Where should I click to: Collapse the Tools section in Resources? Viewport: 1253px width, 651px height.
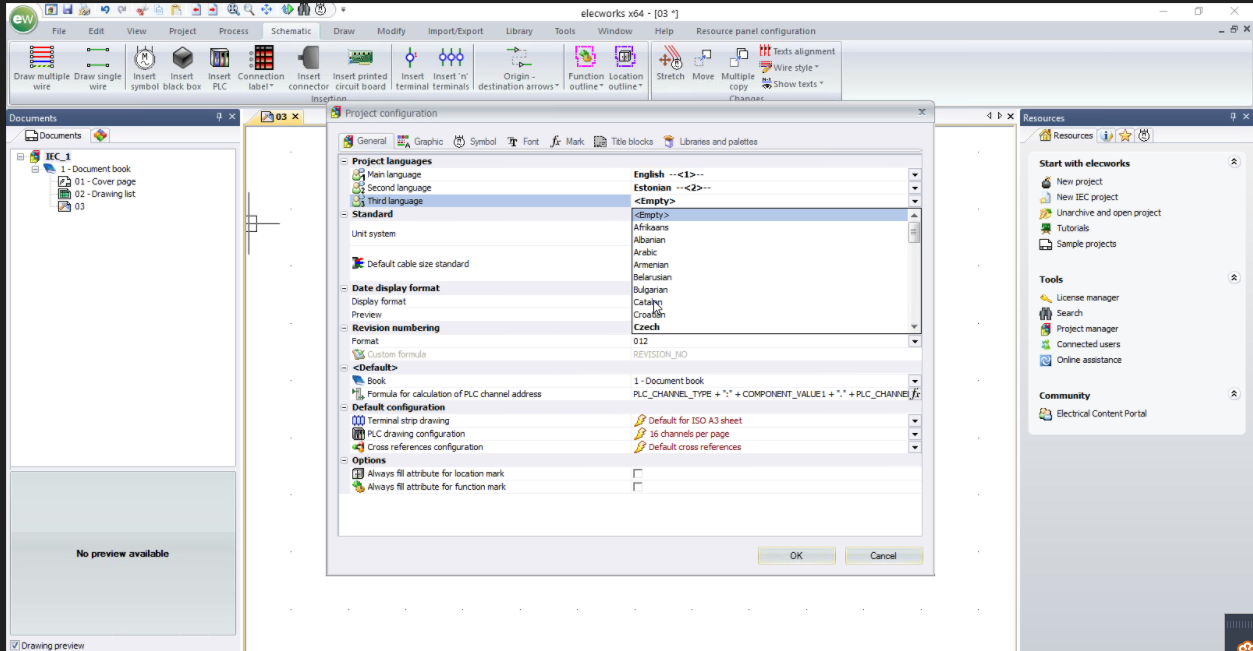[x=1233, y=279]
